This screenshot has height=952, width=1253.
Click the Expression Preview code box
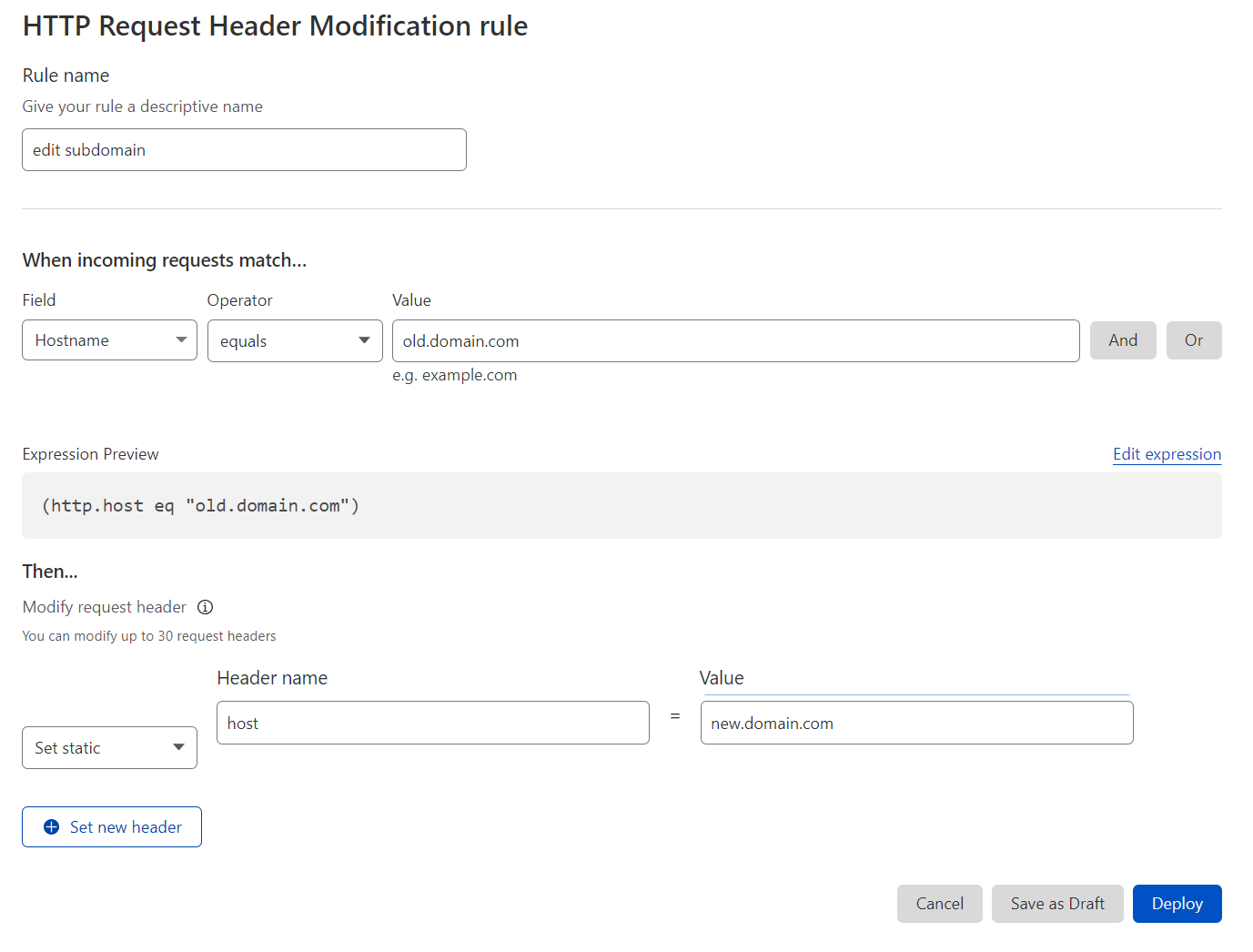tap(621, 506)
